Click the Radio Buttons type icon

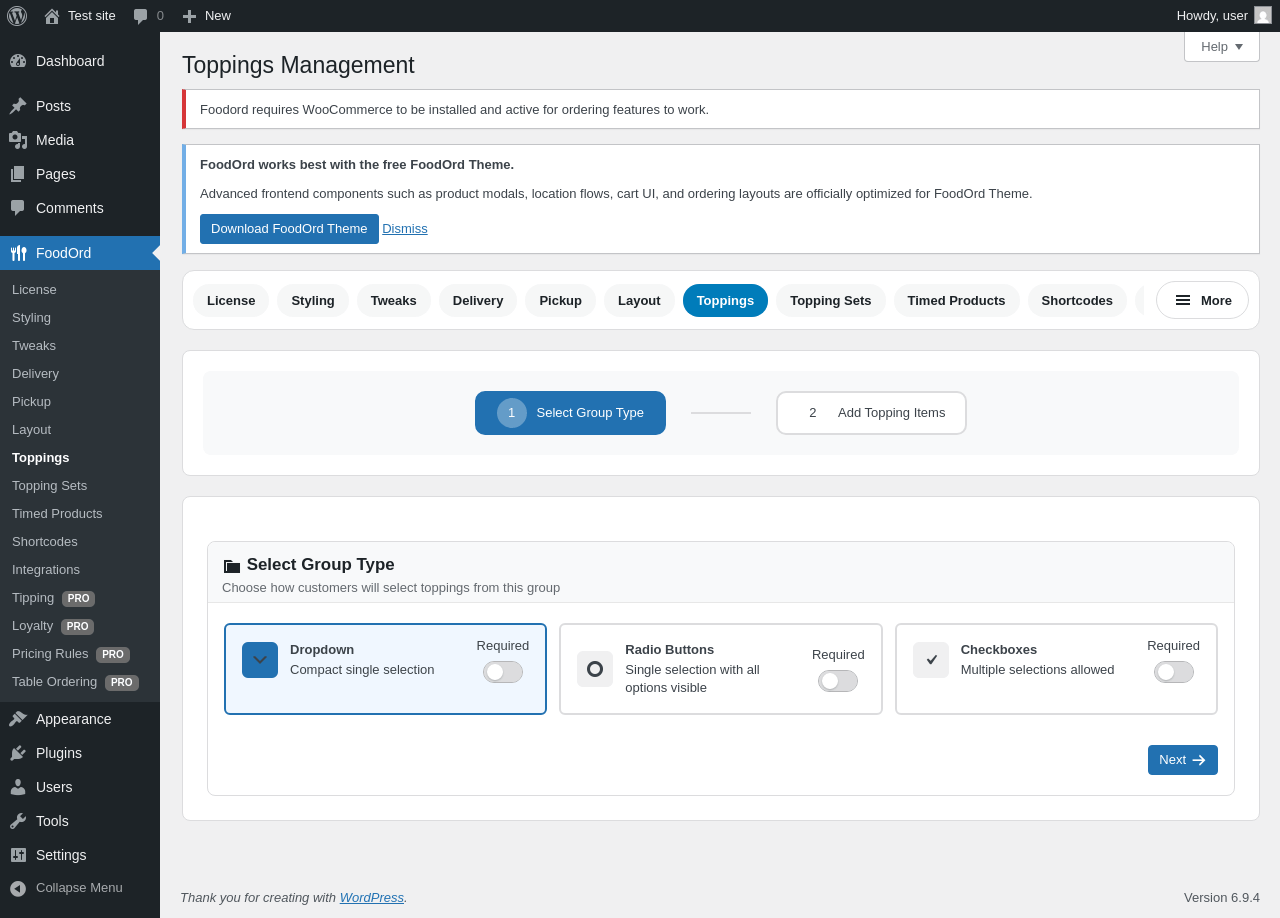(x=595, y=669)
